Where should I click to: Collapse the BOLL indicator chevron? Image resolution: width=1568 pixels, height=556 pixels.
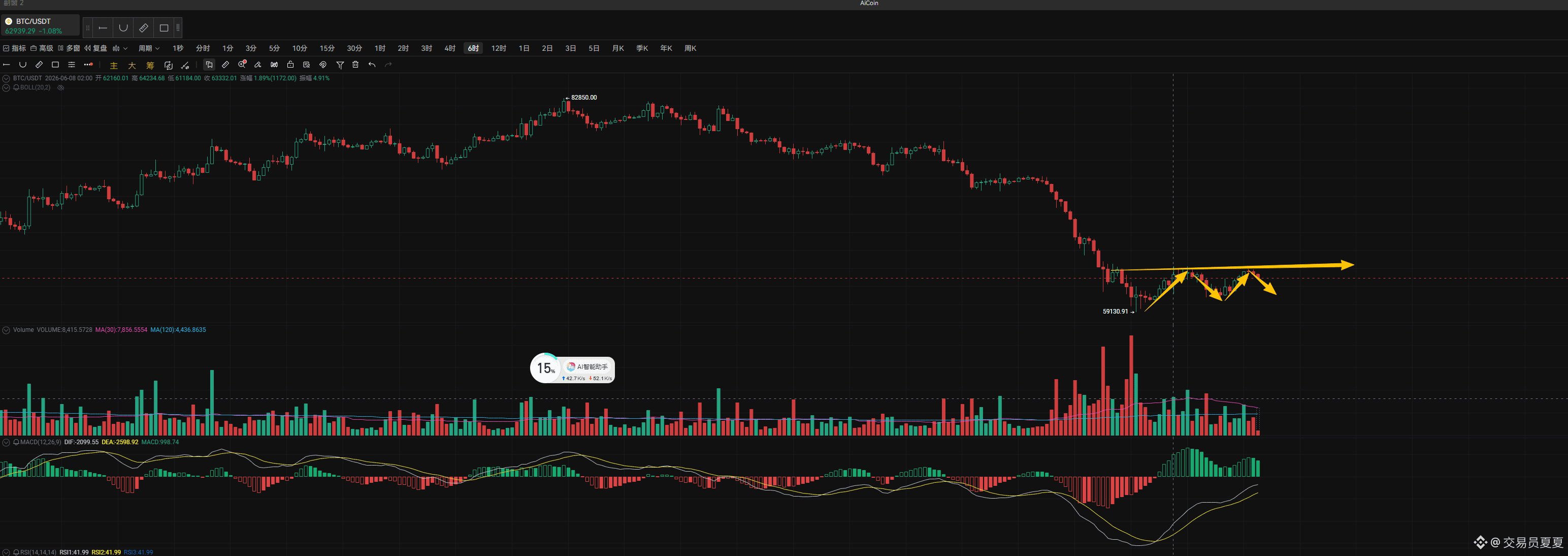point(6,88)
